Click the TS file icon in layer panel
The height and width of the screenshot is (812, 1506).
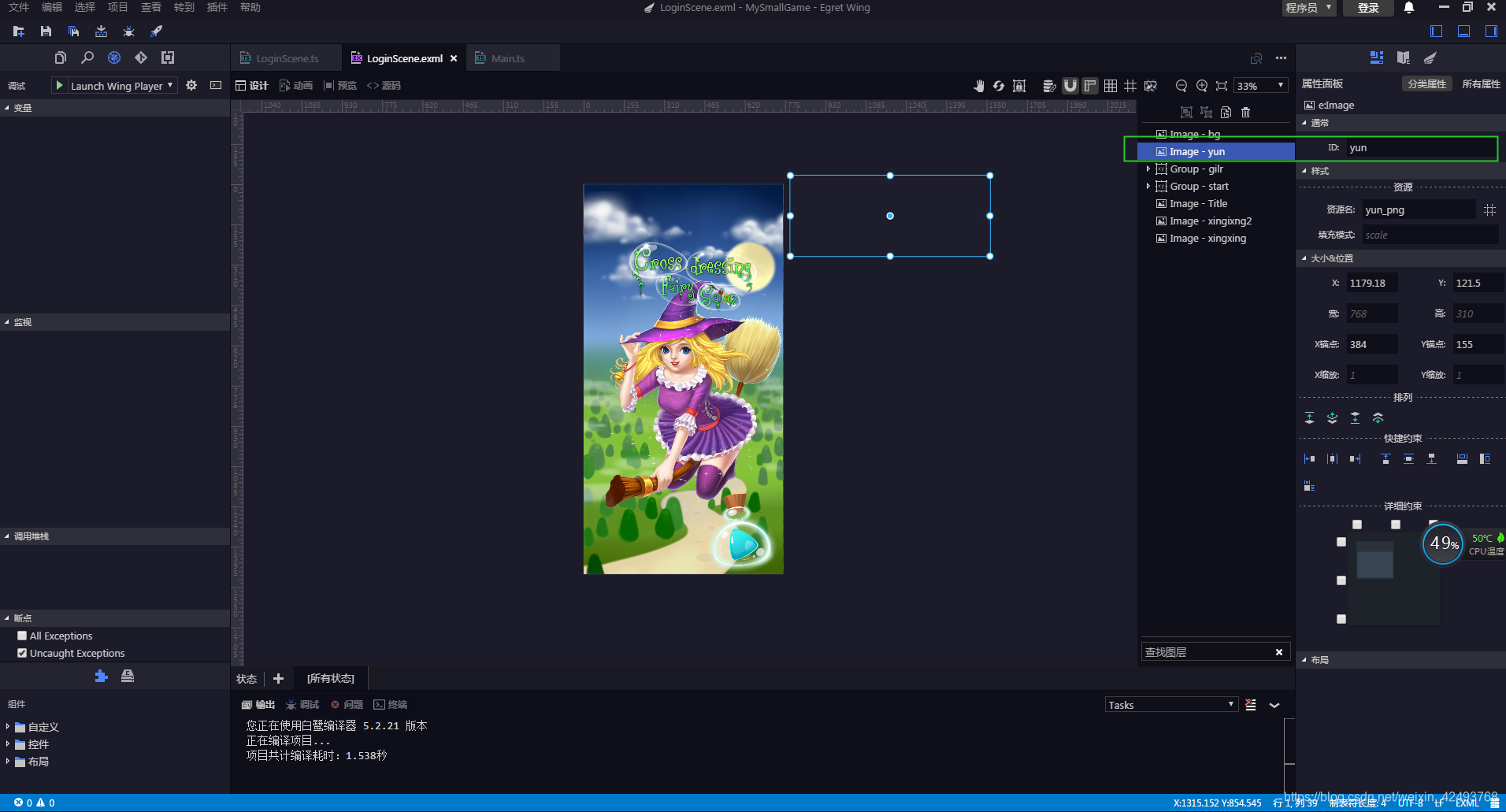tap(1226, 113)
